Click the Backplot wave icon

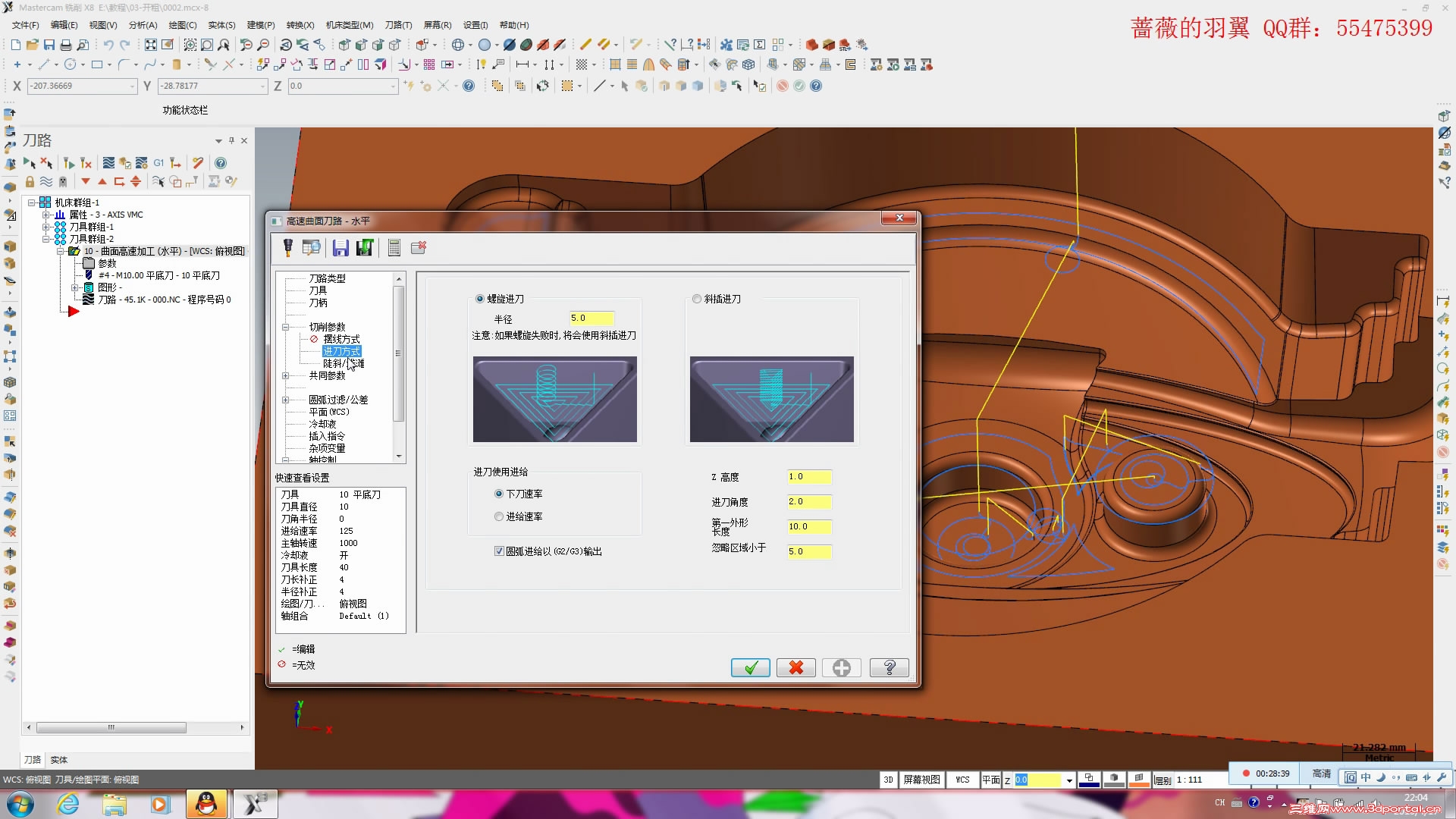click(108, 163)
